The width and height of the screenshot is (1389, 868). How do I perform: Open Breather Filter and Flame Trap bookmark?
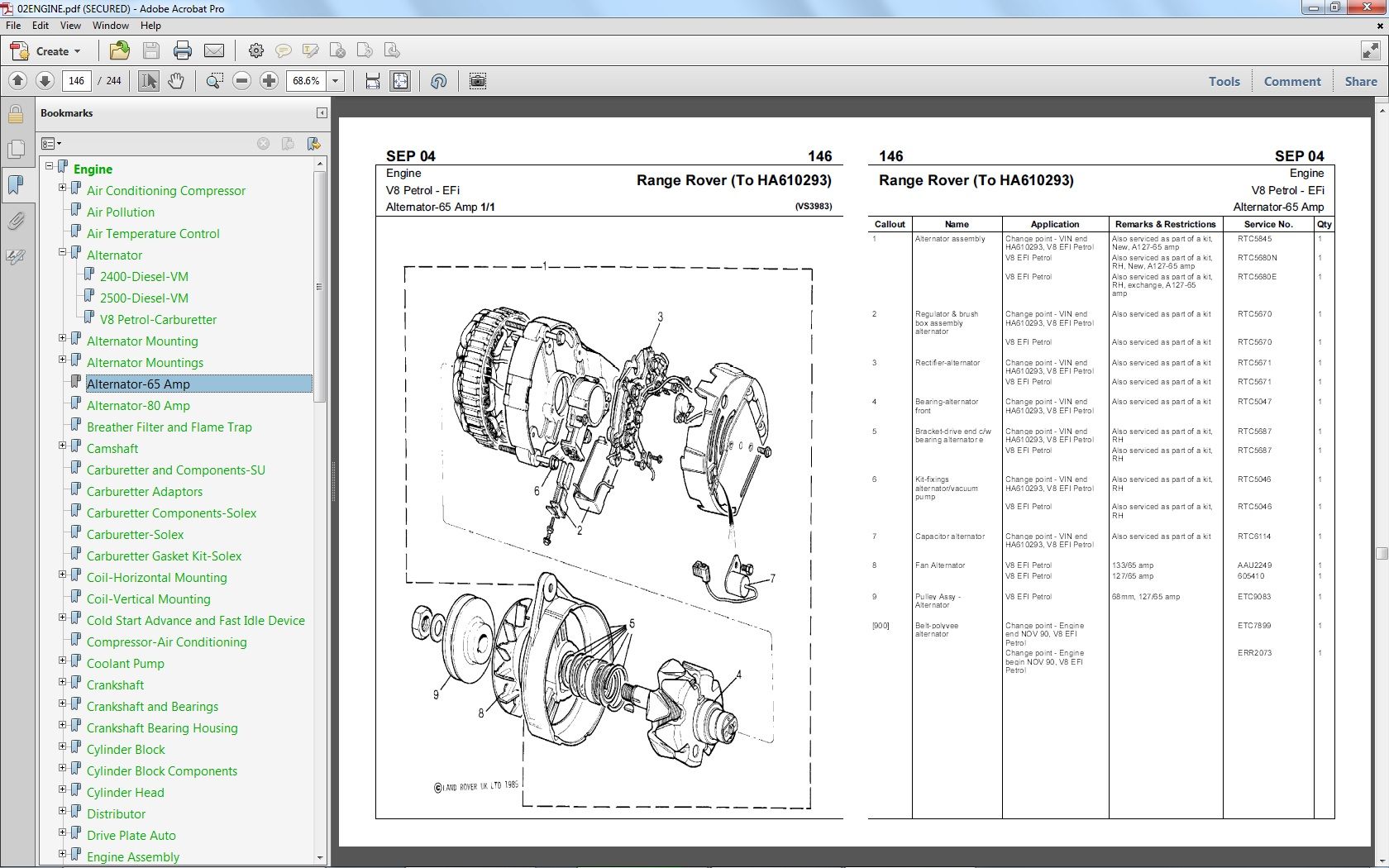(169, 427)
